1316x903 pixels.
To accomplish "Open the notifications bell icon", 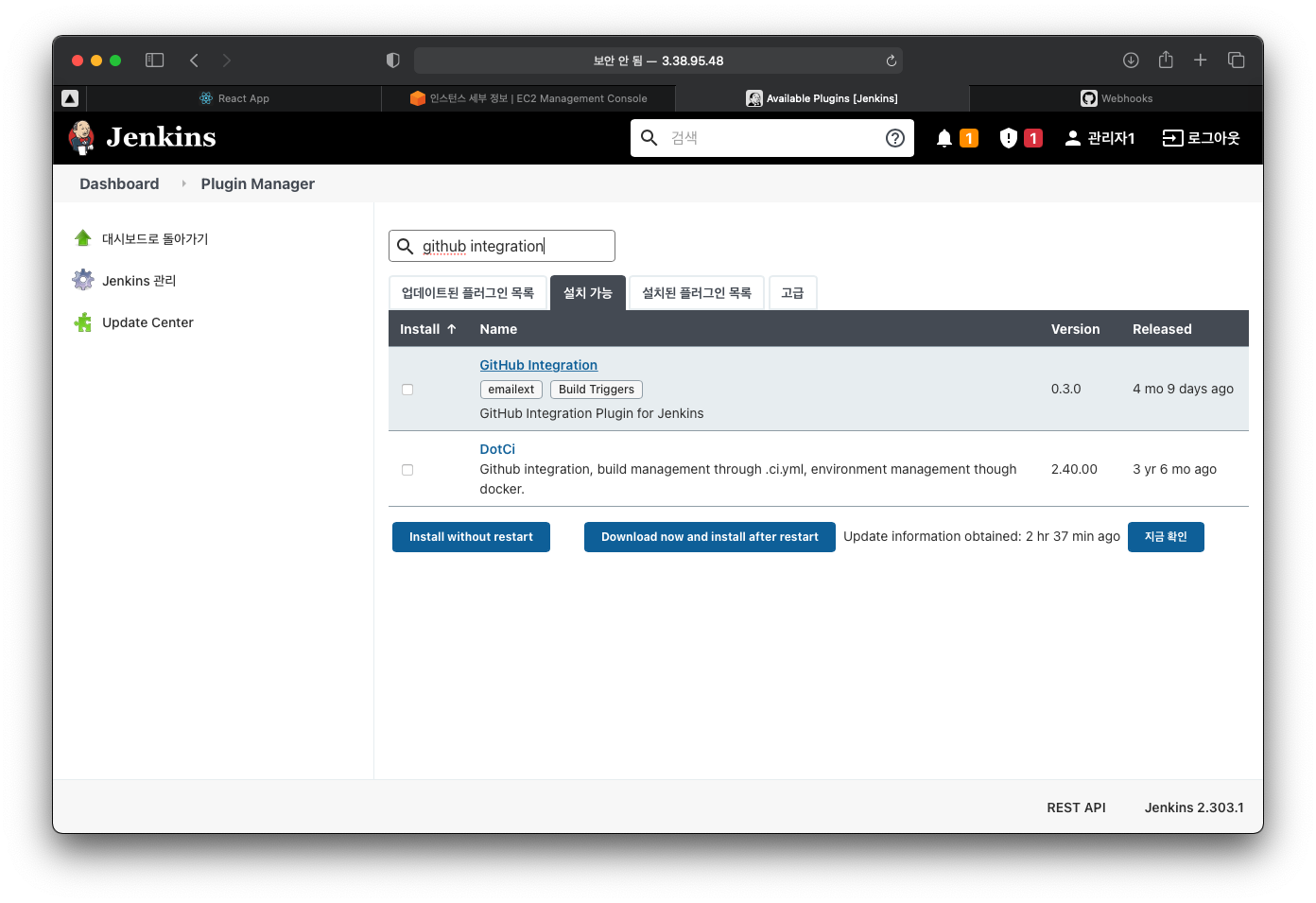I will pos(944,138).
